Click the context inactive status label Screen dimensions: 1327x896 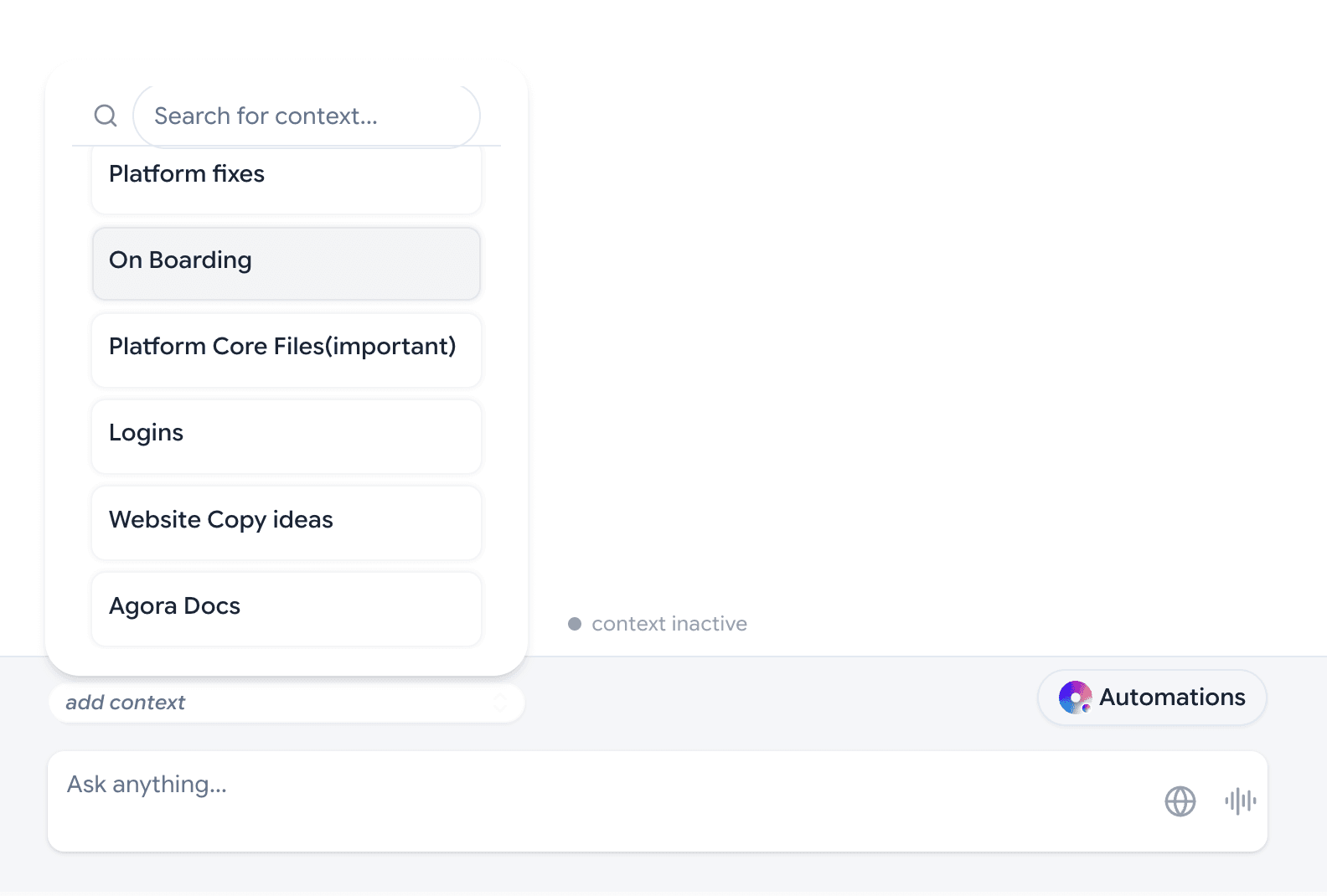coord(669,624)
